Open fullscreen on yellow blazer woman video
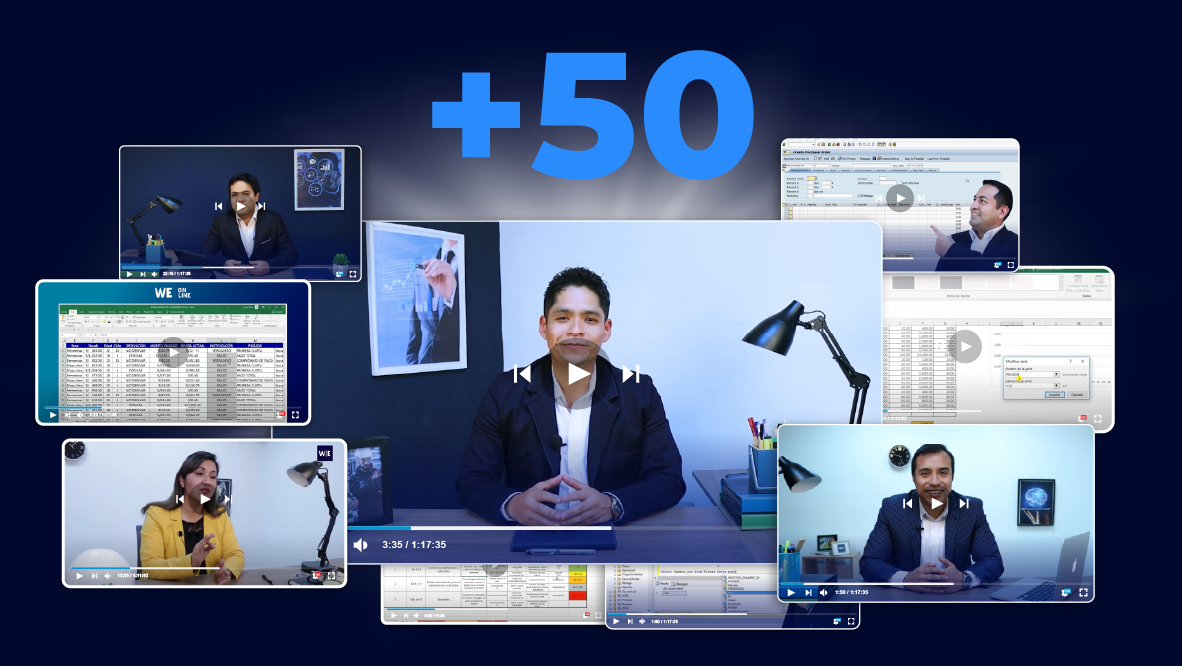The width and height of the screenshot is (1182, 666). pos(331,575)
